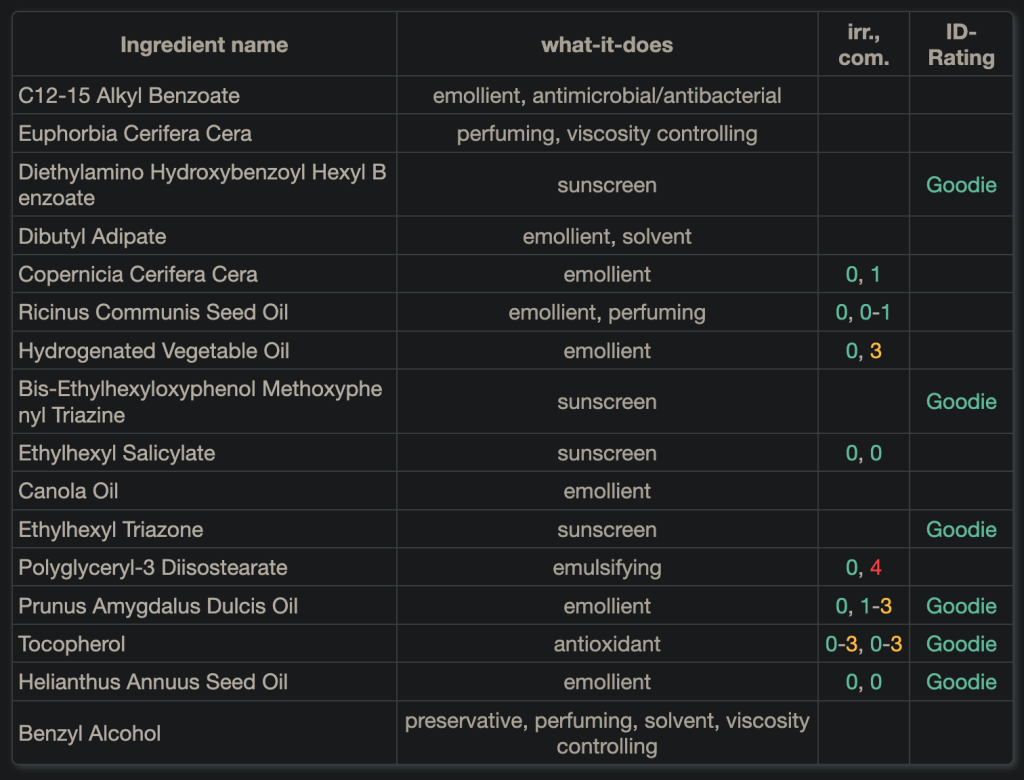Click the antimicrobial/antibacterial function link
Image resolution: width=1024 pixels, height=780 pixels.
point(657,96)
